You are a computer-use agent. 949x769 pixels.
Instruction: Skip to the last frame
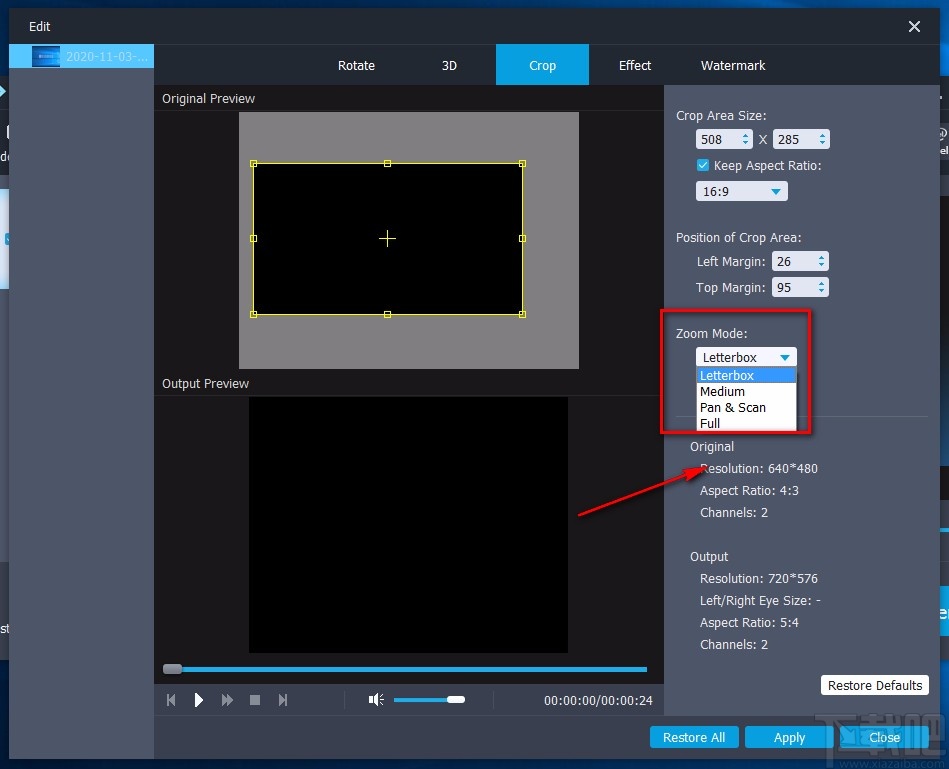coord(283,700)
